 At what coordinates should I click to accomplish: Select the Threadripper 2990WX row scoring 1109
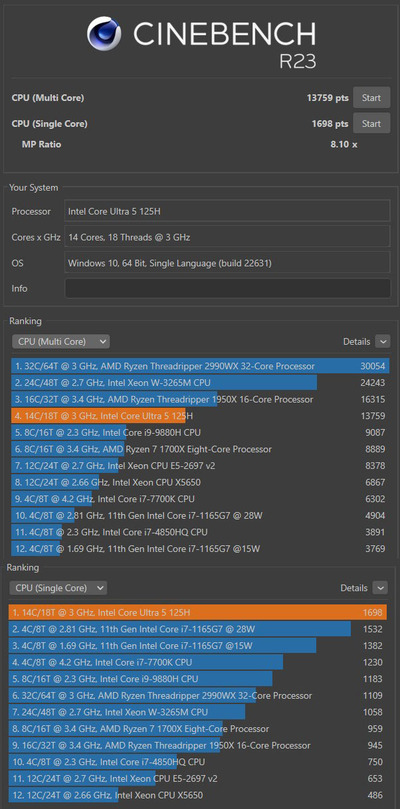(198, 695)
